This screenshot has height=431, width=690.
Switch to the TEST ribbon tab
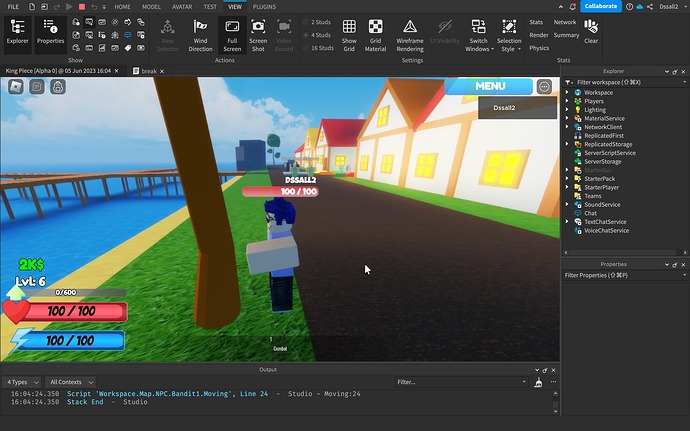coord(210,7)
